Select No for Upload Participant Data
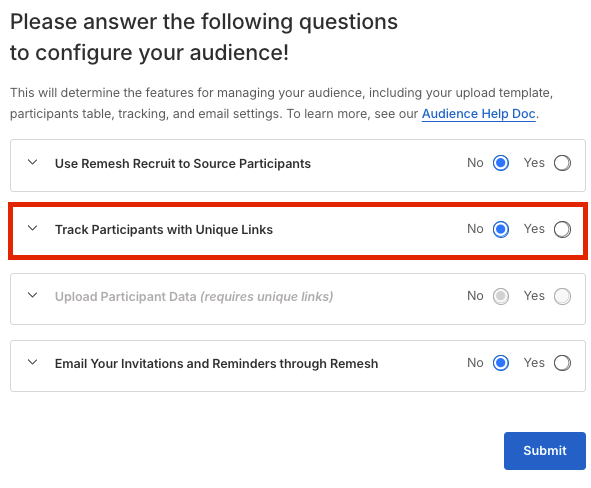591x488 pixels. click(501, 296)
